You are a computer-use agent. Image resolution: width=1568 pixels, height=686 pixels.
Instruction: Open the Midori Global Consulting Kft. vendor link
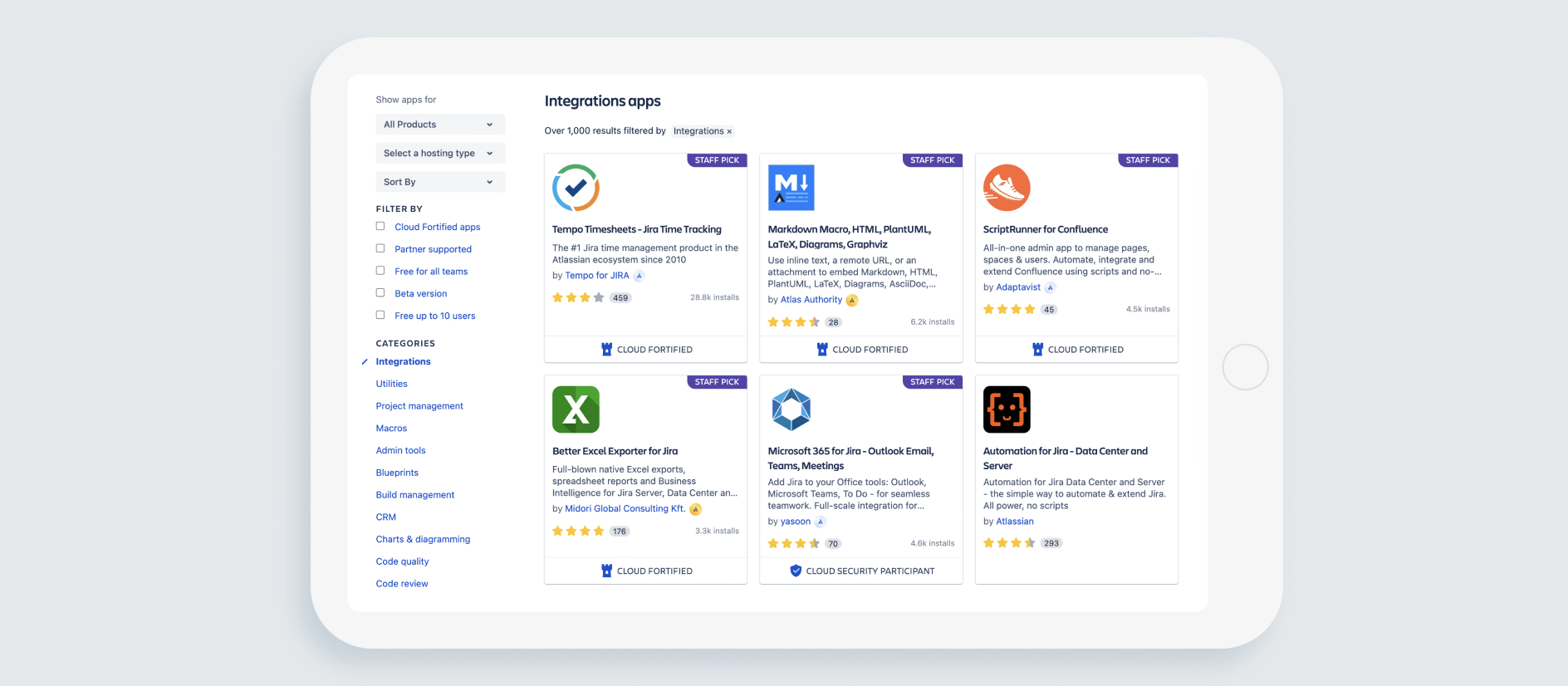point(625,509)
